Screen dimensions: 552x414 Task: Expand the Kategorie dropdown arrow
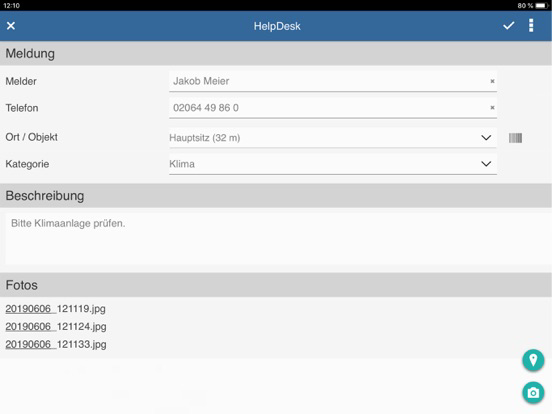(x=486, y=164)
